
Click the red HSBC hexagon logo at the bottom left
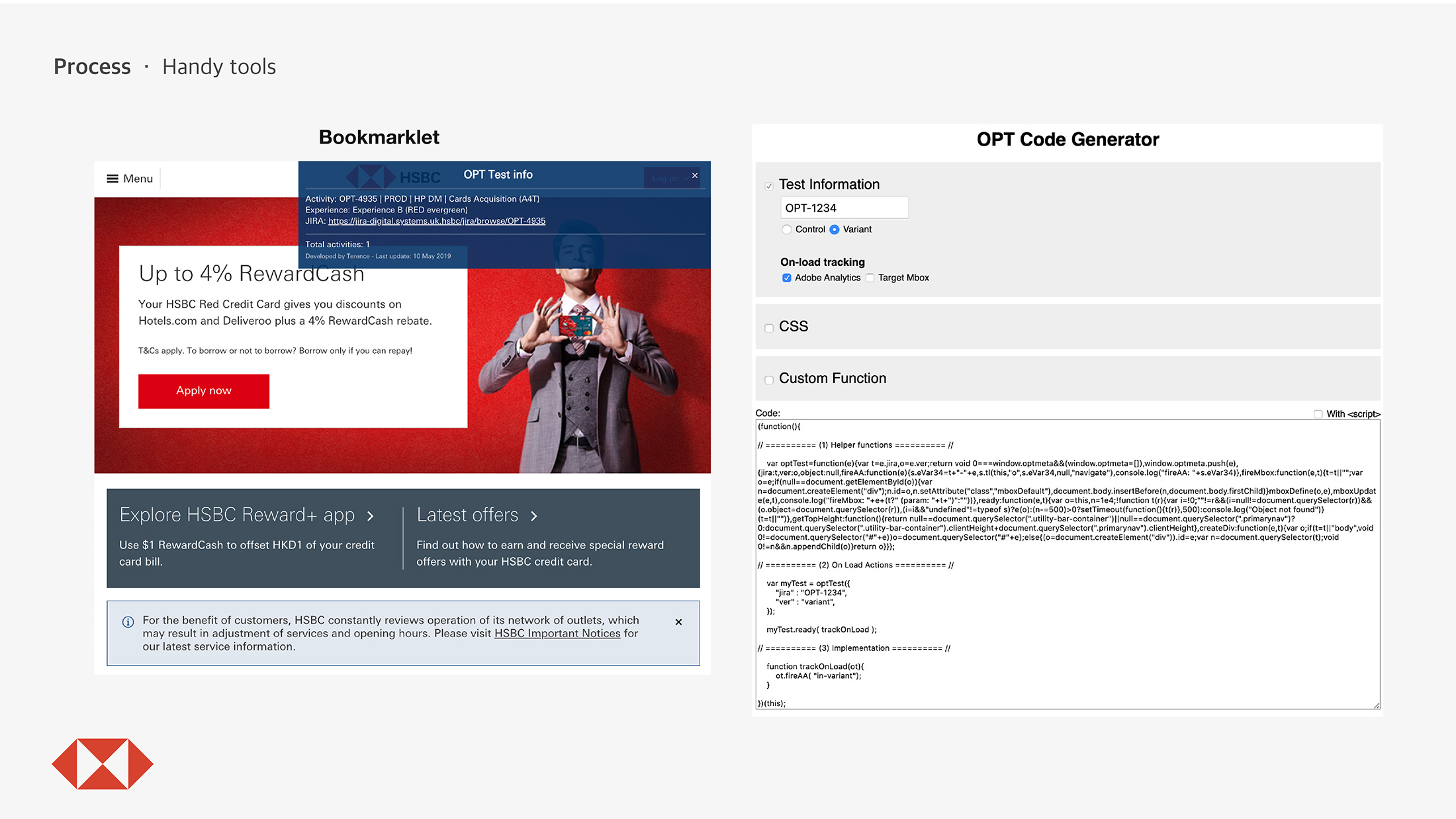tap(103, 764)
